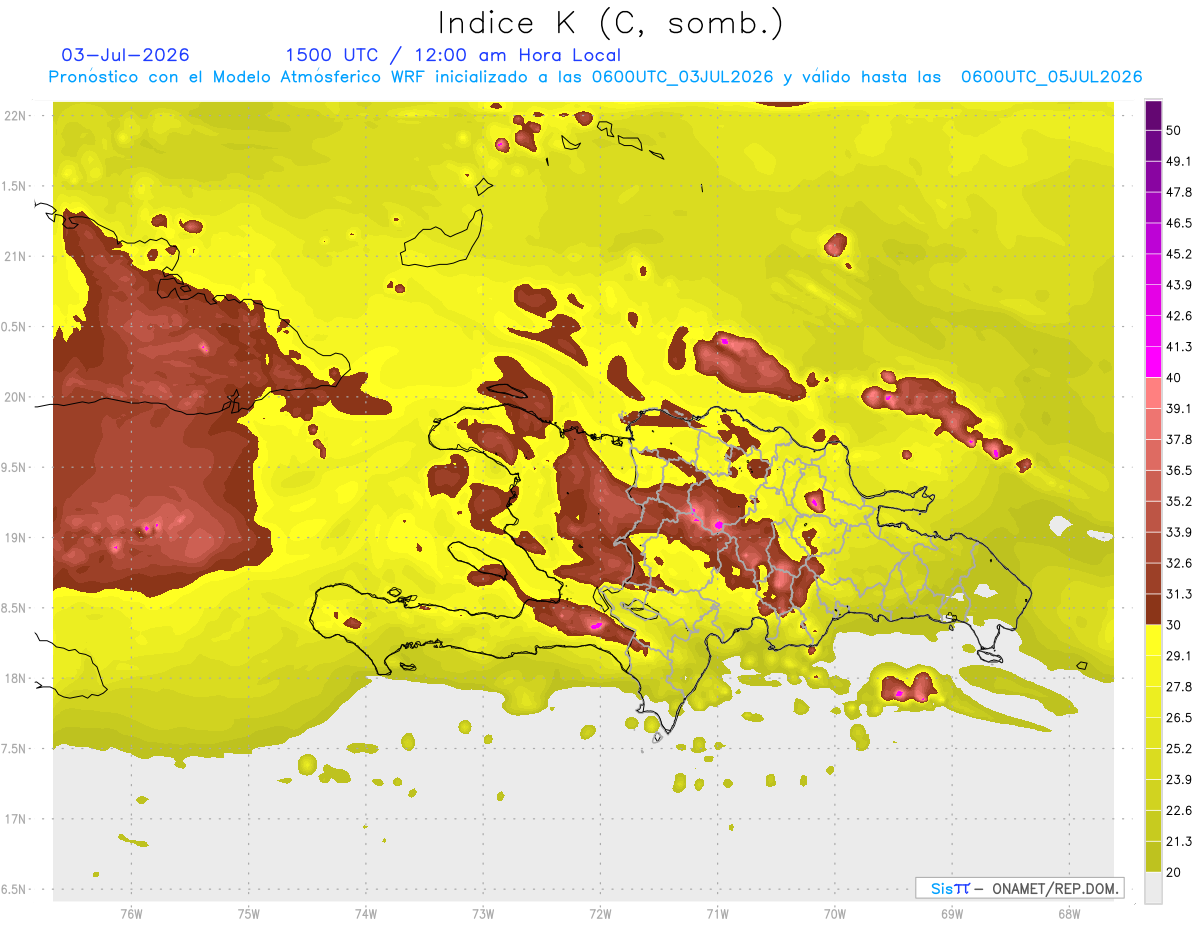Image resolution: width=1200 pixels, height=927 pixels.
Task: Click the colorbar value "36.5"
Action: [x=1179, y=470]
